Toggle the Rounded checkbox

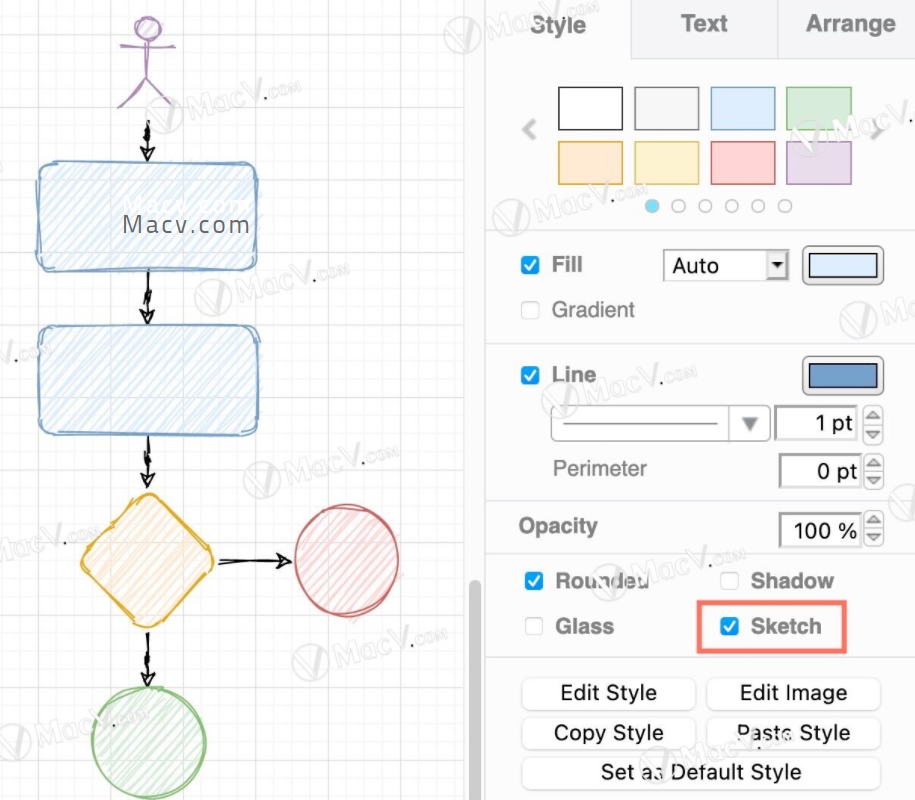[x=533, y=581]
